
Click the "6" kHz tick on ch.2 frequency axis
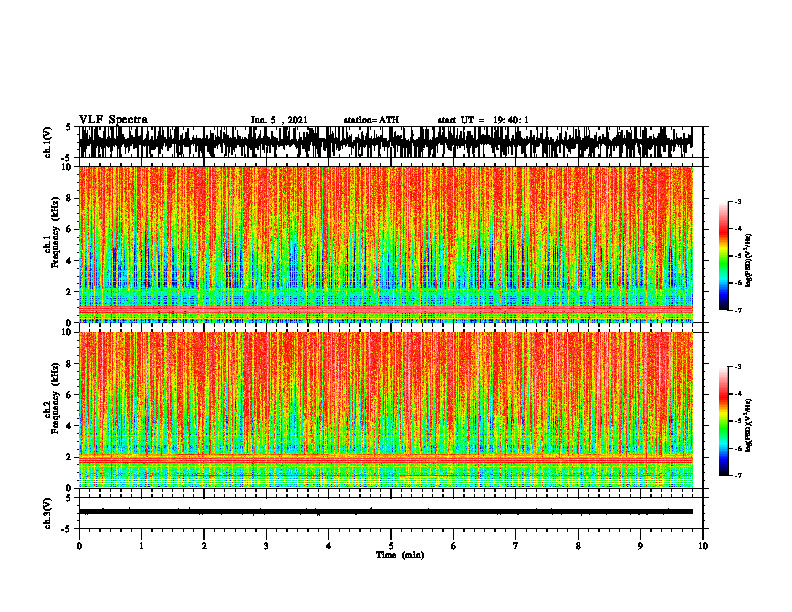pyautogui.click(x=70, y=395)
